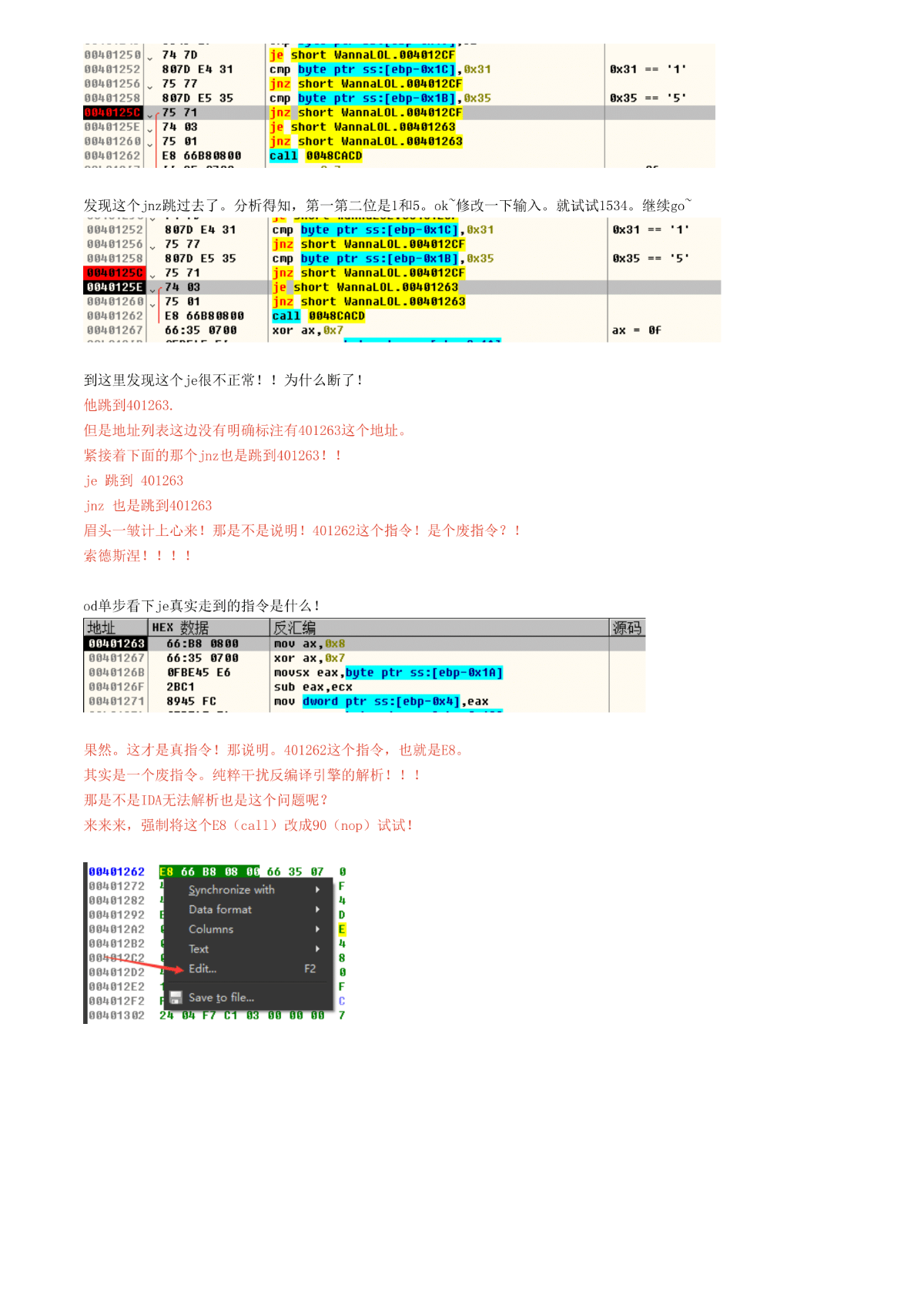Click the black-highlighted address 0040125E

tap(115, 287)
